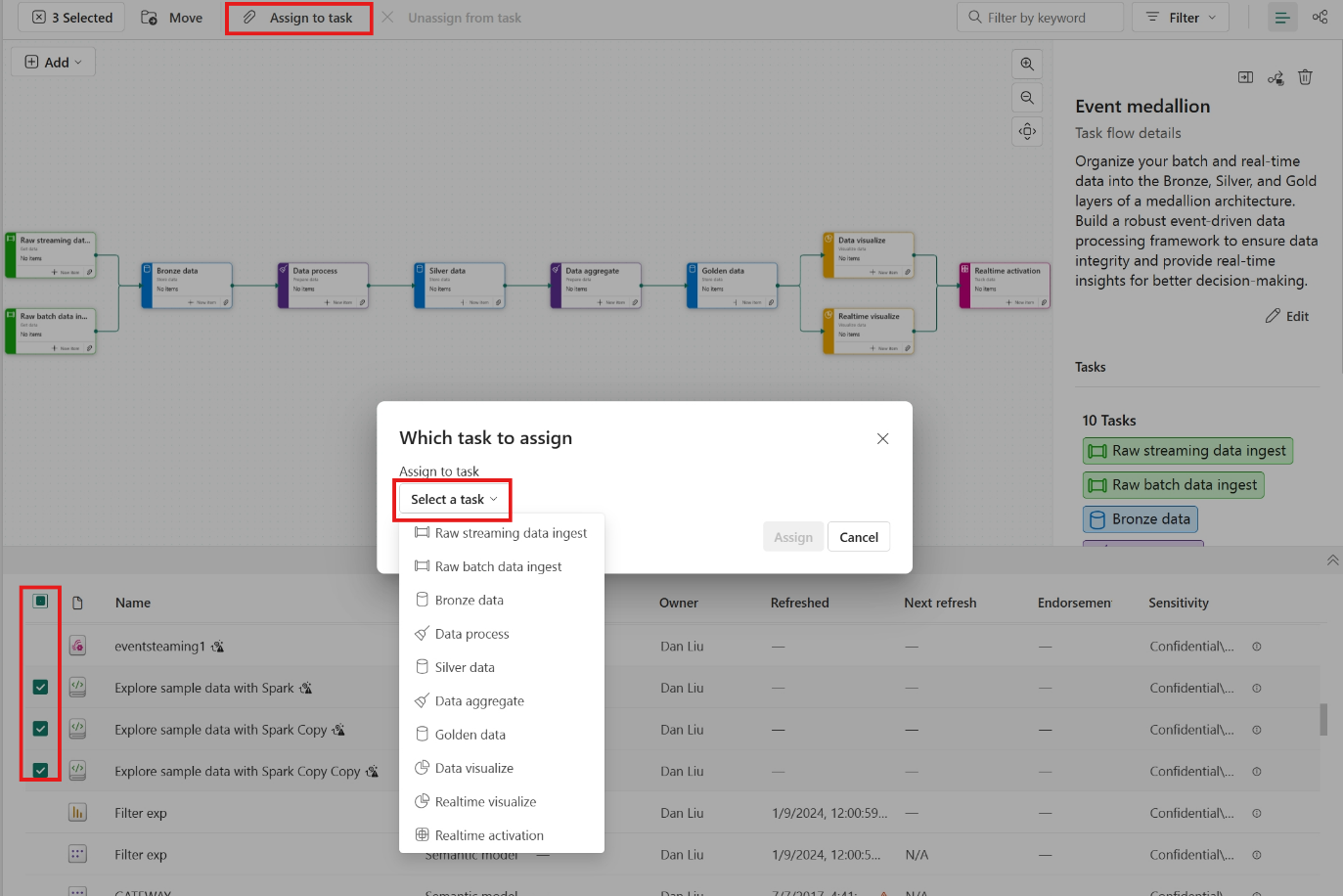Screen dimensions: 1343x896
Task: Click the Filter by keyword search field
Action: [1040, 18]
